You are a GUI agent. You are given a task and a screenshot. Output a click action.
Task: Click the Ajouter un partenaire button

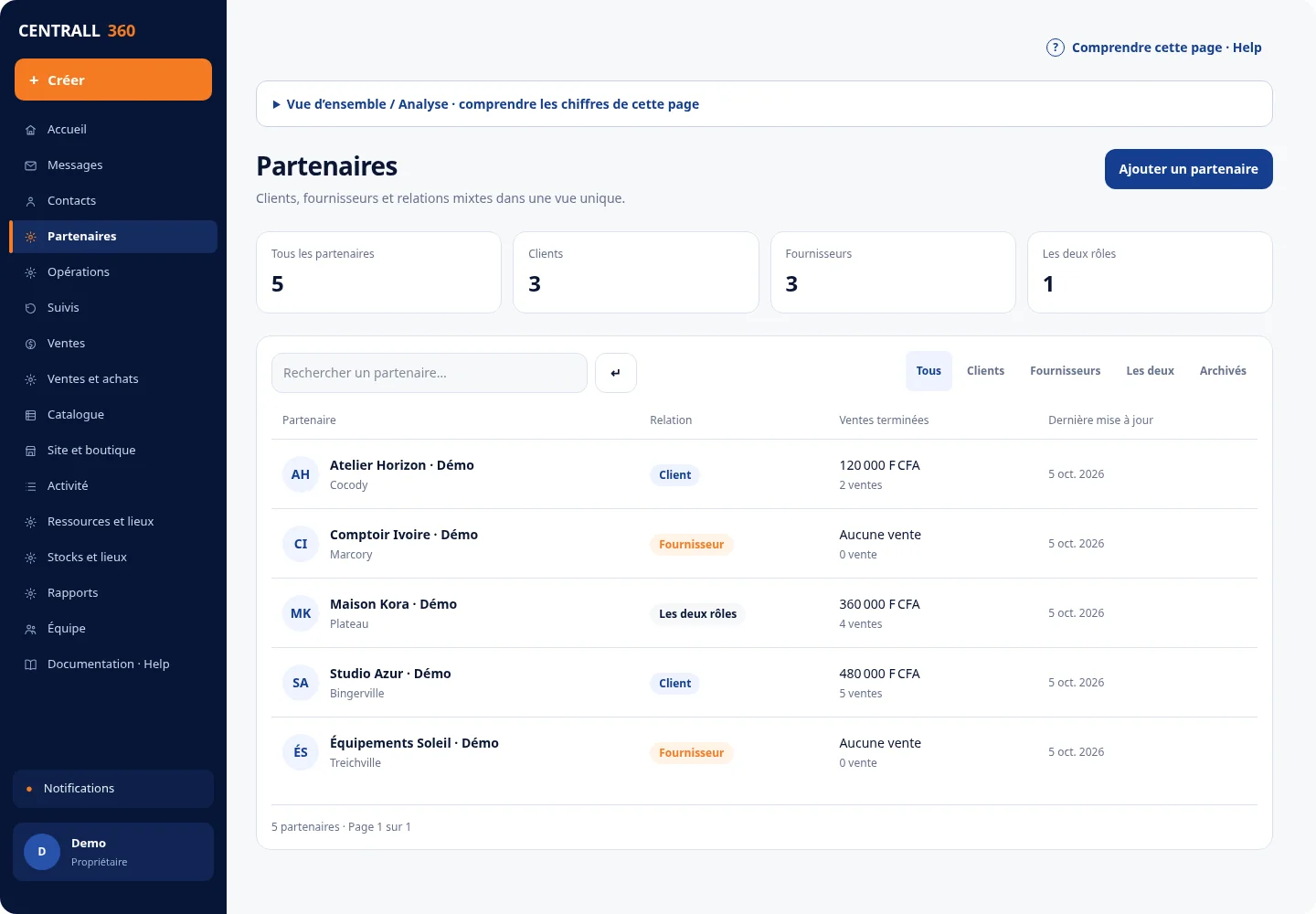(1188, 169)
